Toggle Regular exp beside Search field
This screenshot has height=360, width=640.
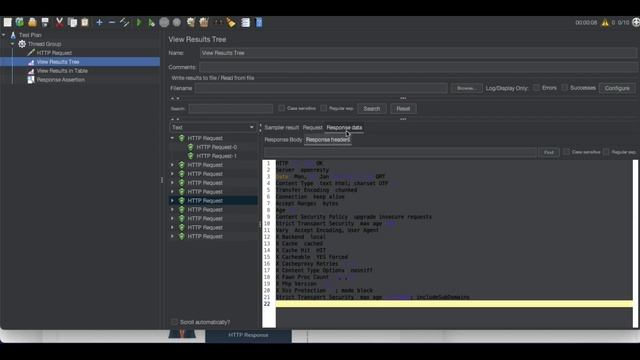click(x=324, y=108)
